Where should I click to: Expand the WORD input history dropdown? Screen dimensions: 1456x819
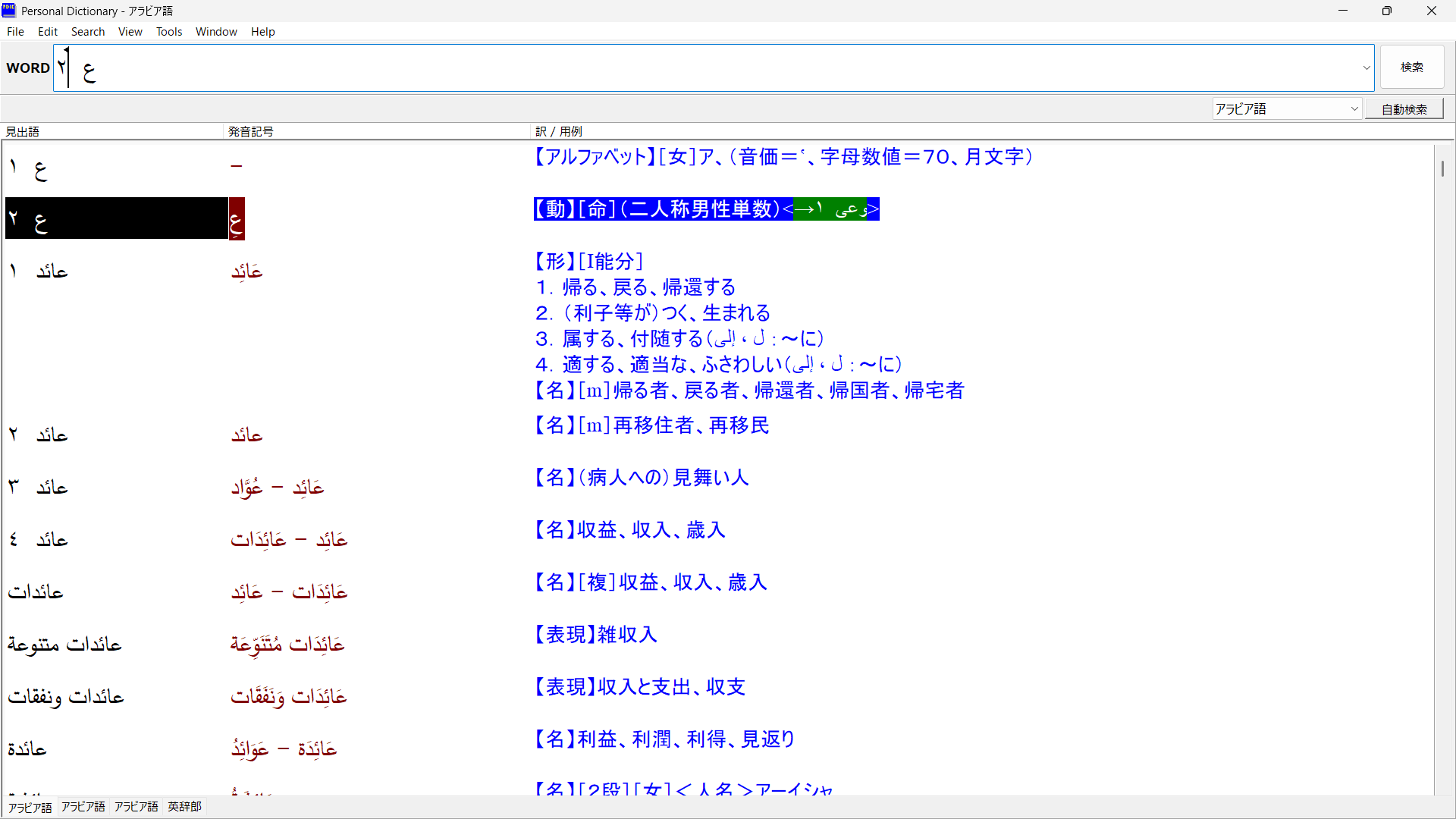[1367, 67]
